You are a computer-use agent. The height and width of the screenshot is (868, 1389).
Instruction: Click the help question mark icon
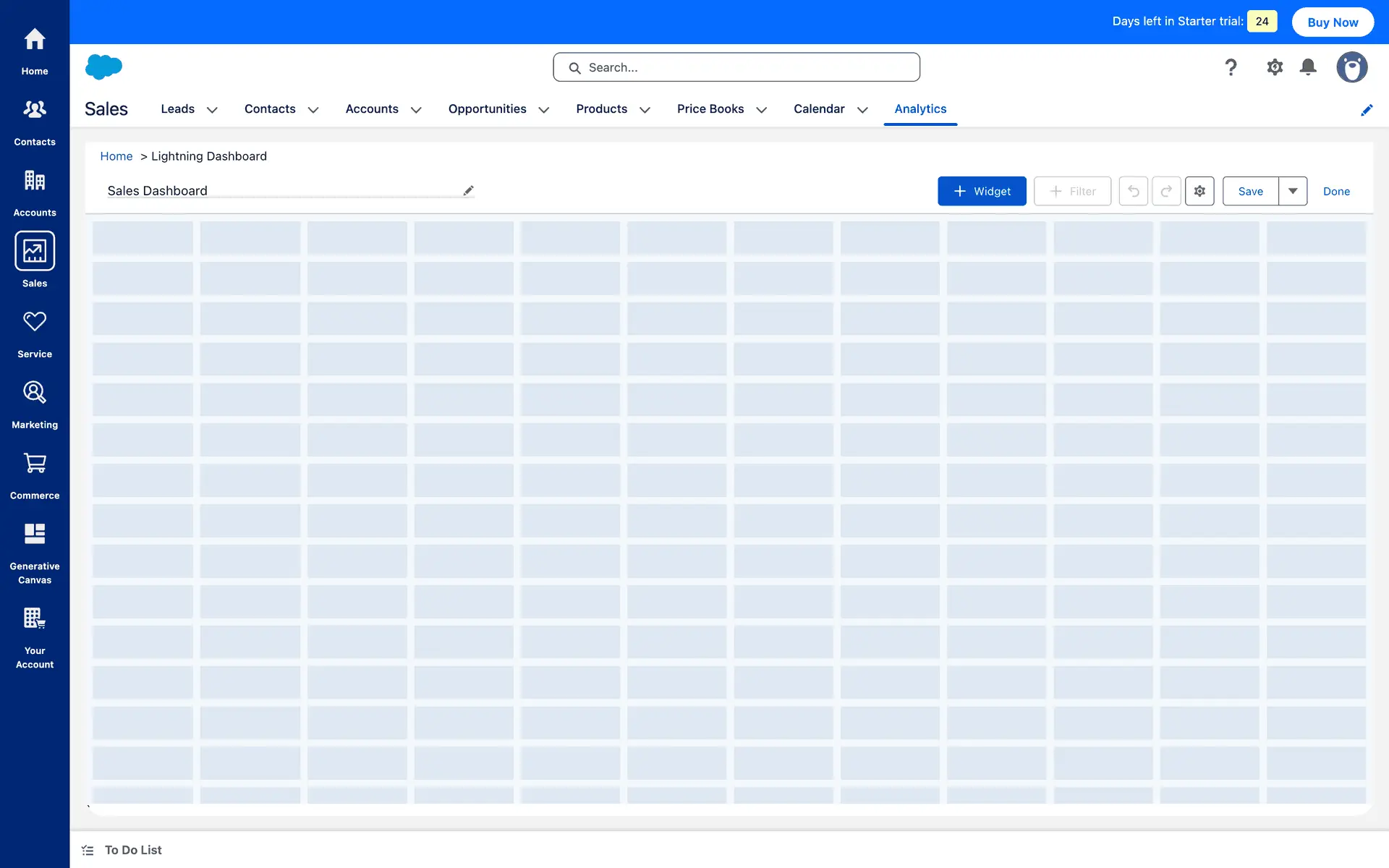(1231, 67)
